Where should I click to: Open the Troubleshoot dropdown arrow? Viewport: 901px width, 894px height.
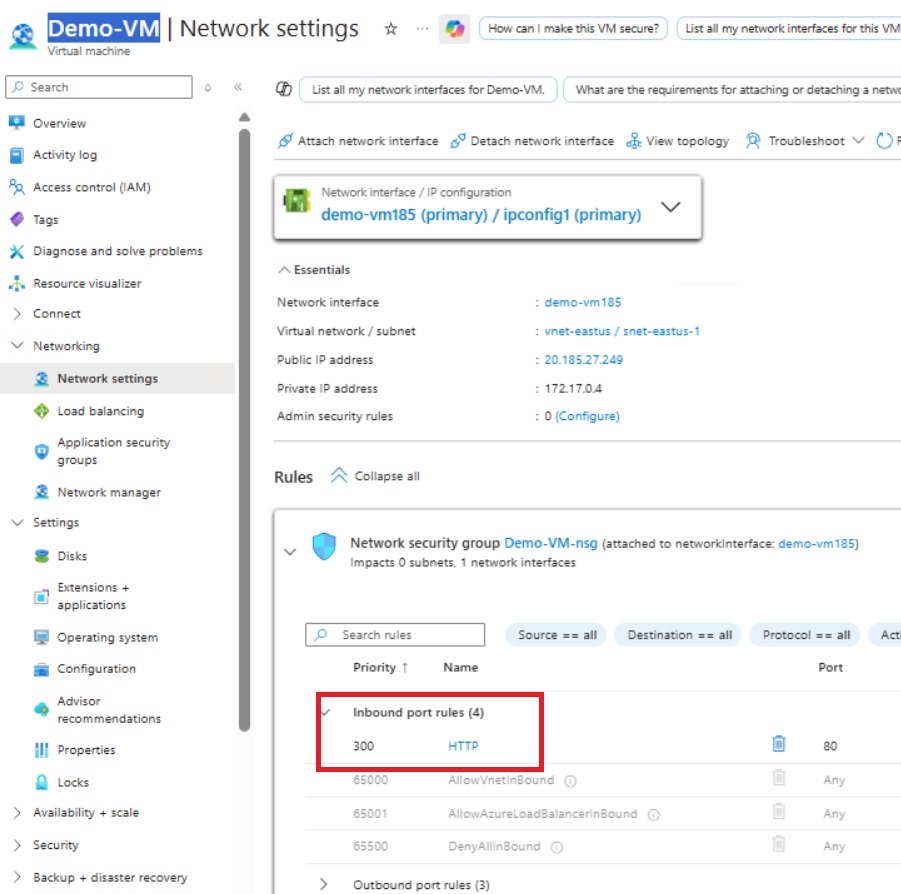click(858, 140)
